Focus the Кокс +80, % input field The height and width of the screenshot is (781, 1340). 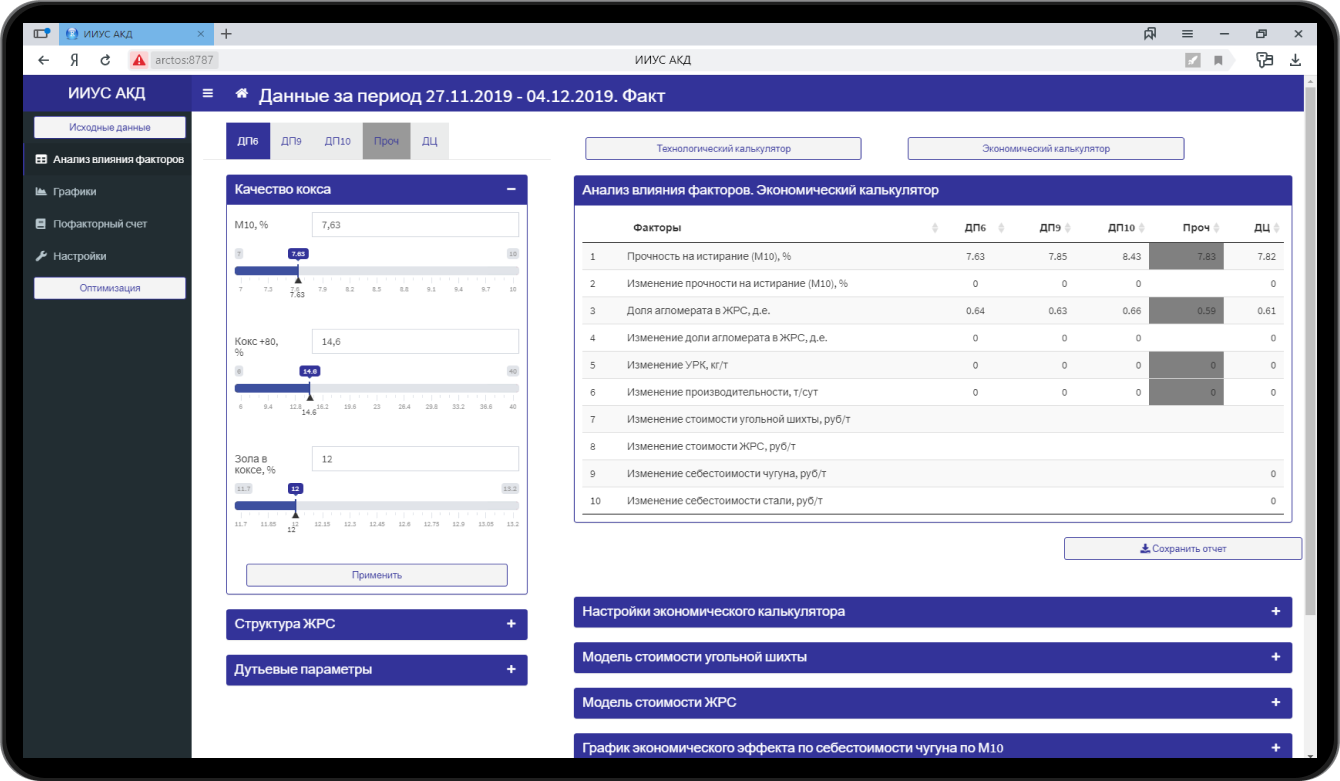[x=416, y=341]
